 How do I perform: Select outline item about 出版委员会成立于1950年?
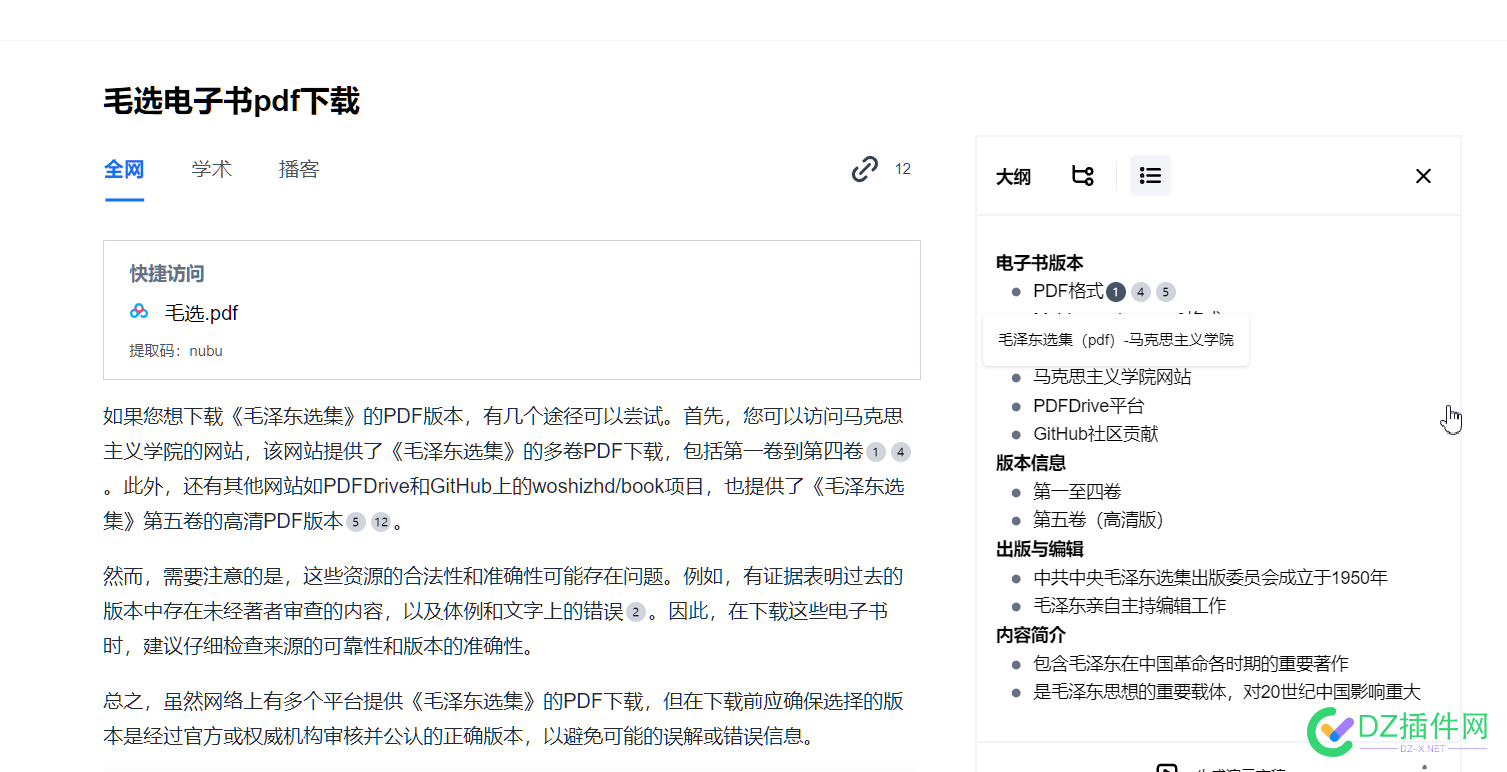pos(1210,578)
